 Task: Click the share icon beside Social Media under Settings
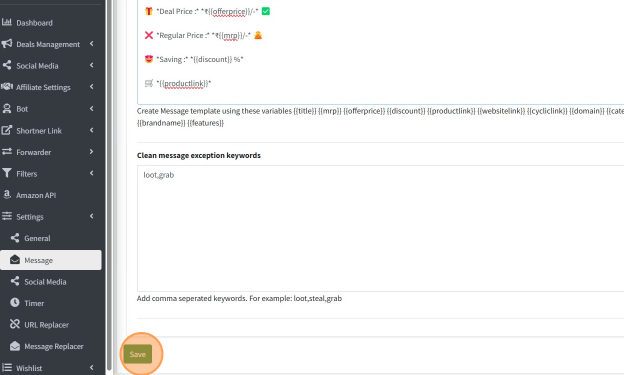point(15,281)
